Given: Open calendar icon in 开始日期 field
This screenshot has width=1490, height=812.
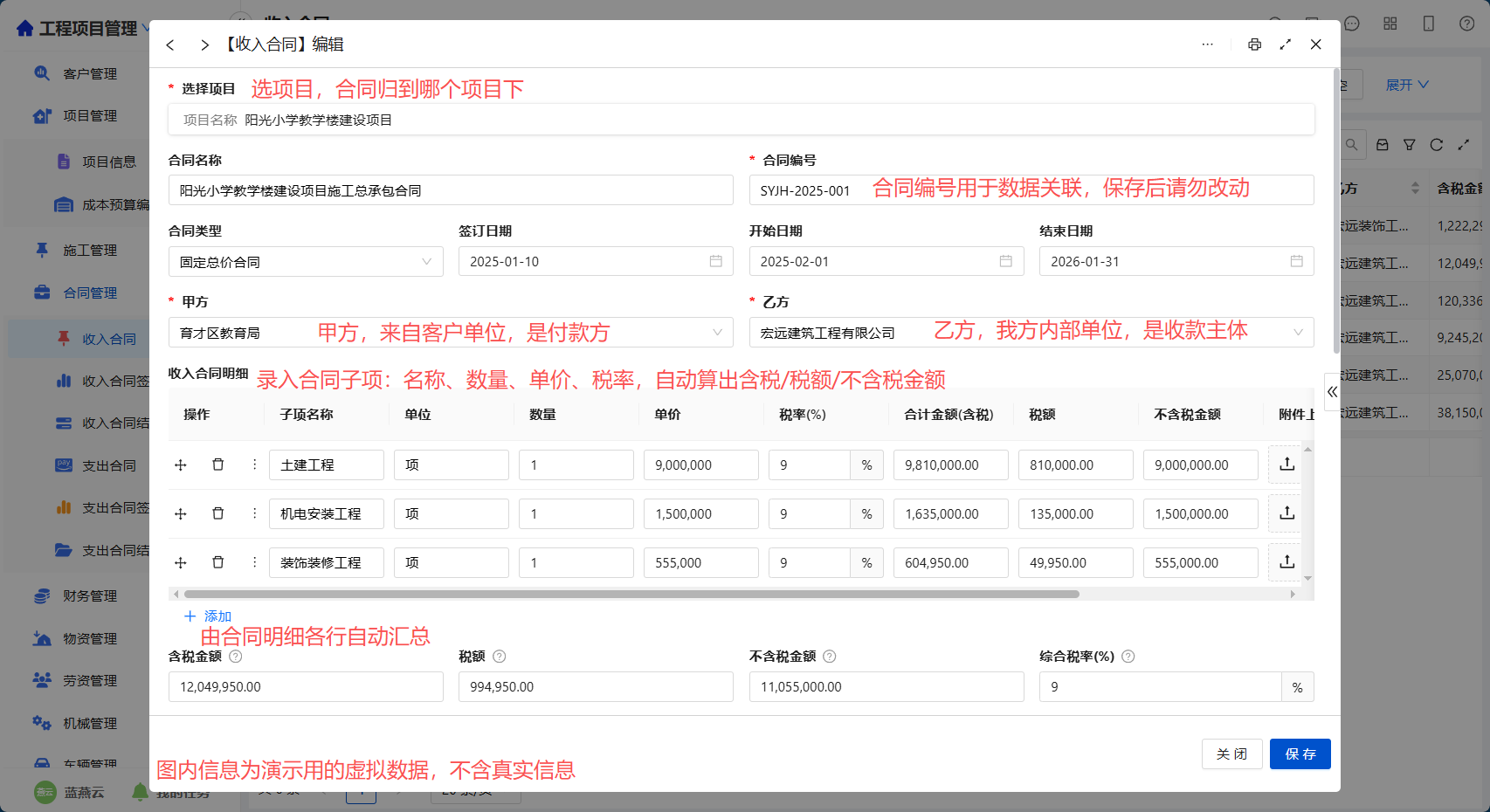Looking at the screenshot, I should [1006, 261].
